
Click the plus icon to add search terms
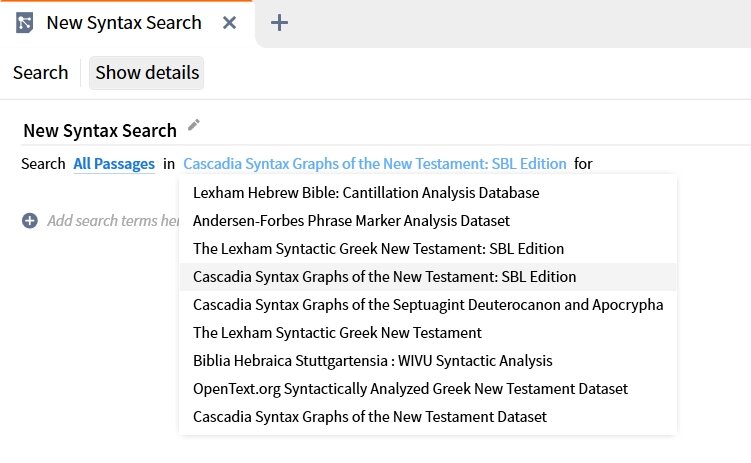tap(30, 221)
